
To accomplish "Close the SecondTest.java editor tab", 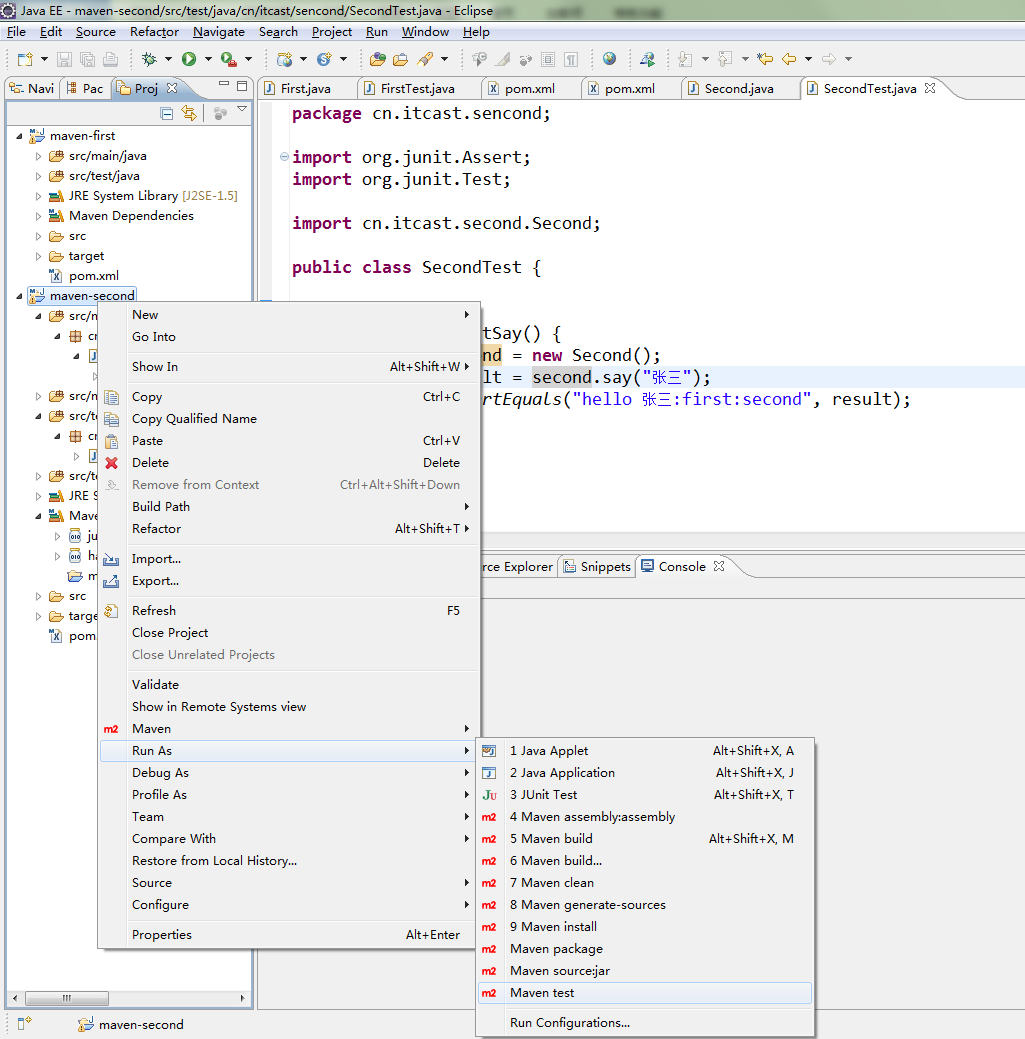I will (930, 88).
